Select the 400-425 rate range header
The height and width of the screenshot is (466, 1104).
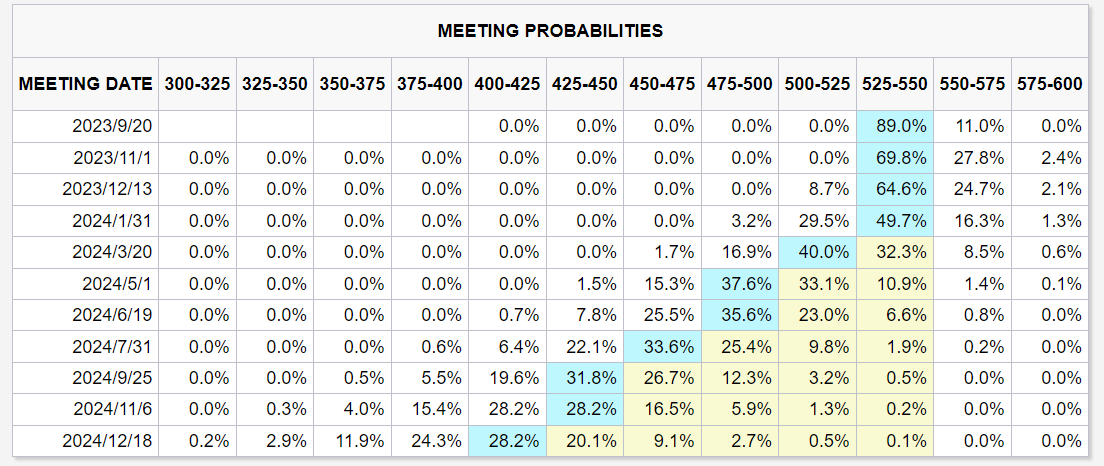coord(507,84)
